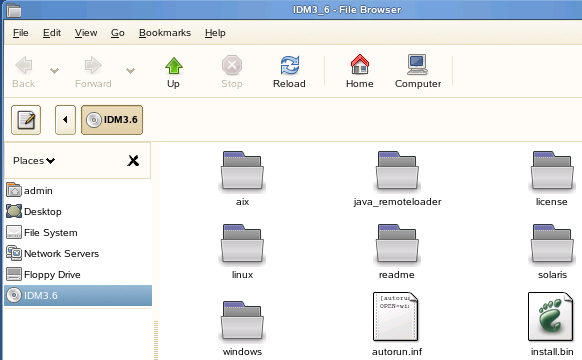Open the Back history dropdown arrow
Image resolution: width=582 pixels, height=360 pixels.
point(55,71)
